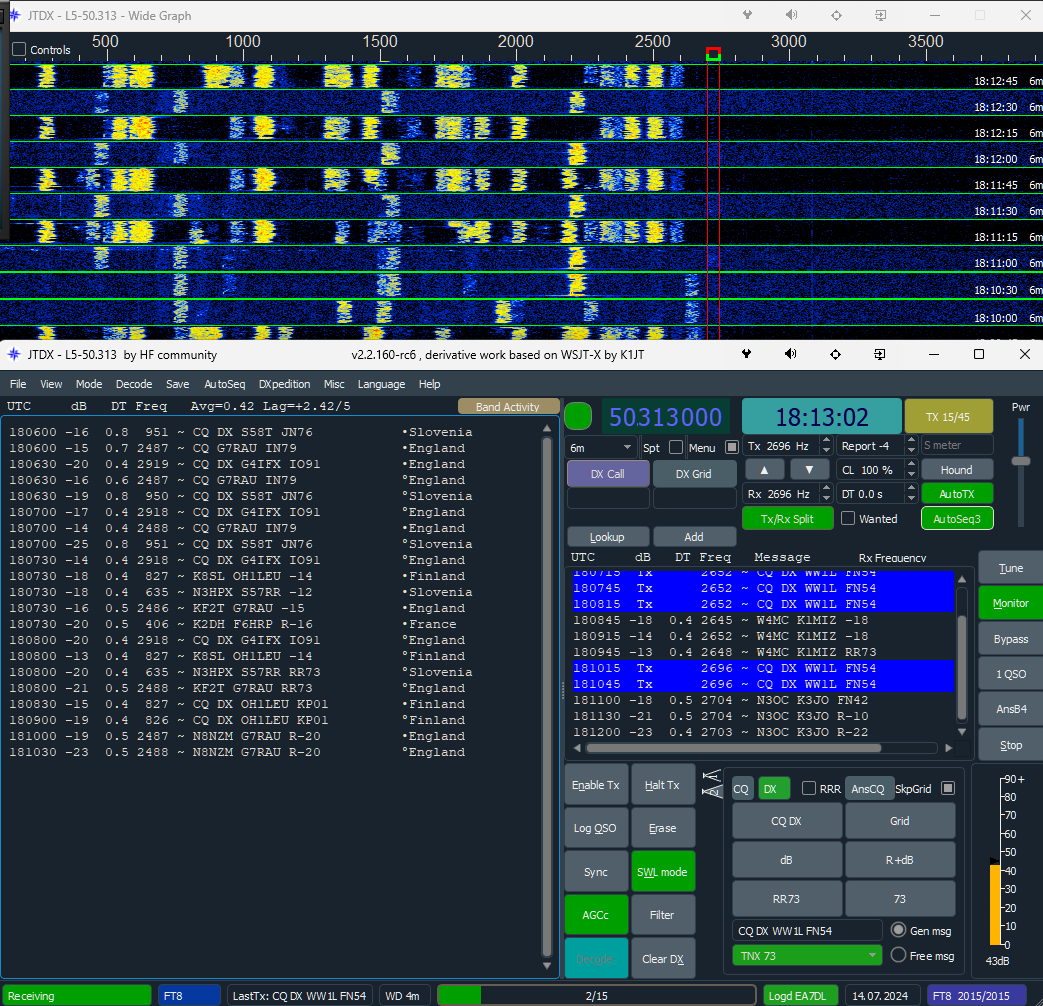Click the Lookup button
Image resolution: width=1043 pixels, height=1006 pixels.
[607, 536]
